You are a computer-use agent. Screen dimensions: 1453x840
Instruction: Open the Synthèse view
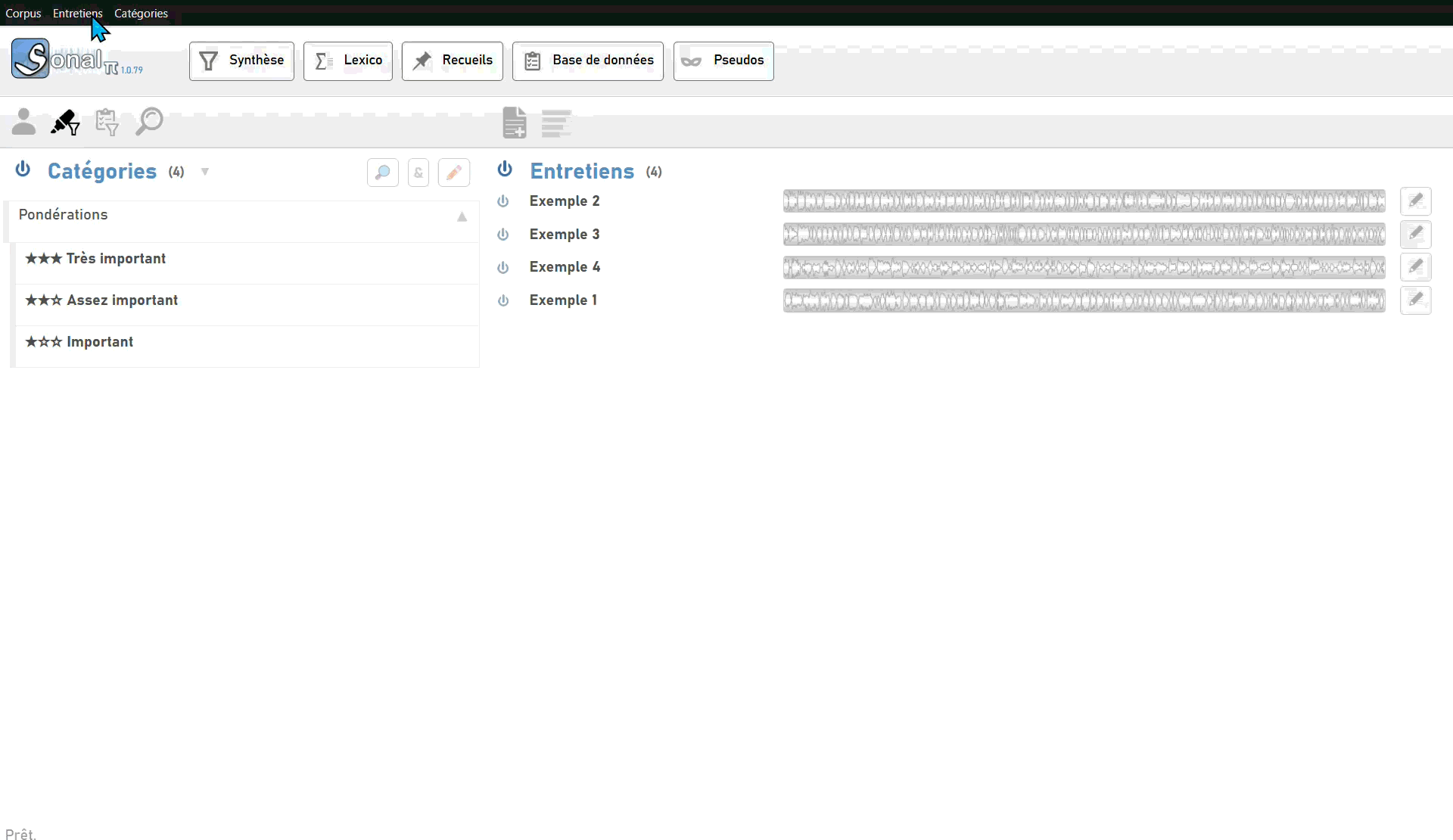tap(241, 61)
